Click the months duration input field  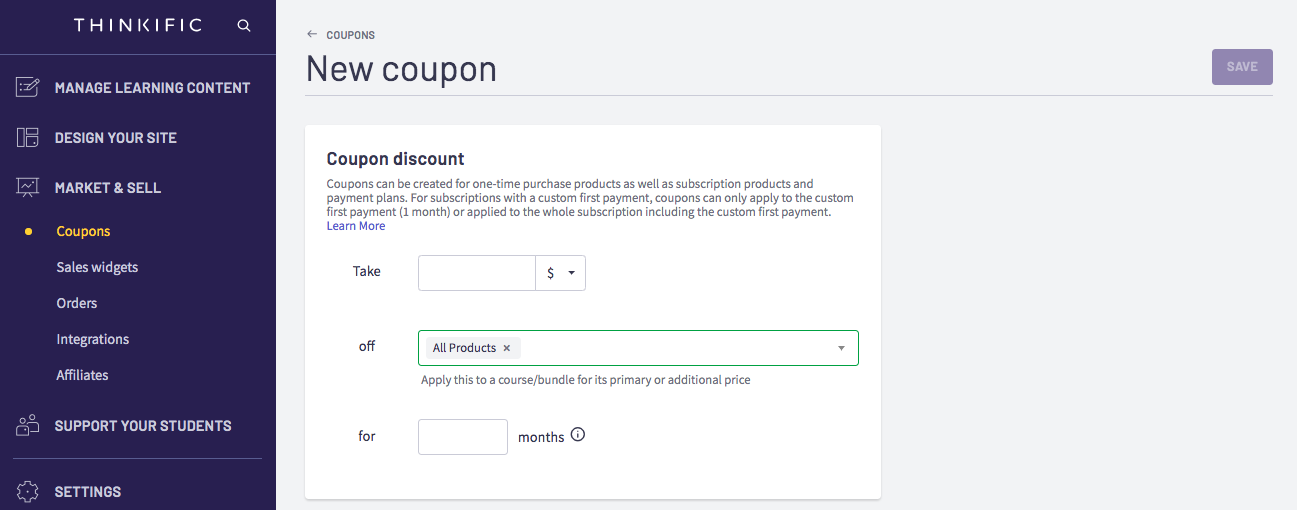(463, 437)
